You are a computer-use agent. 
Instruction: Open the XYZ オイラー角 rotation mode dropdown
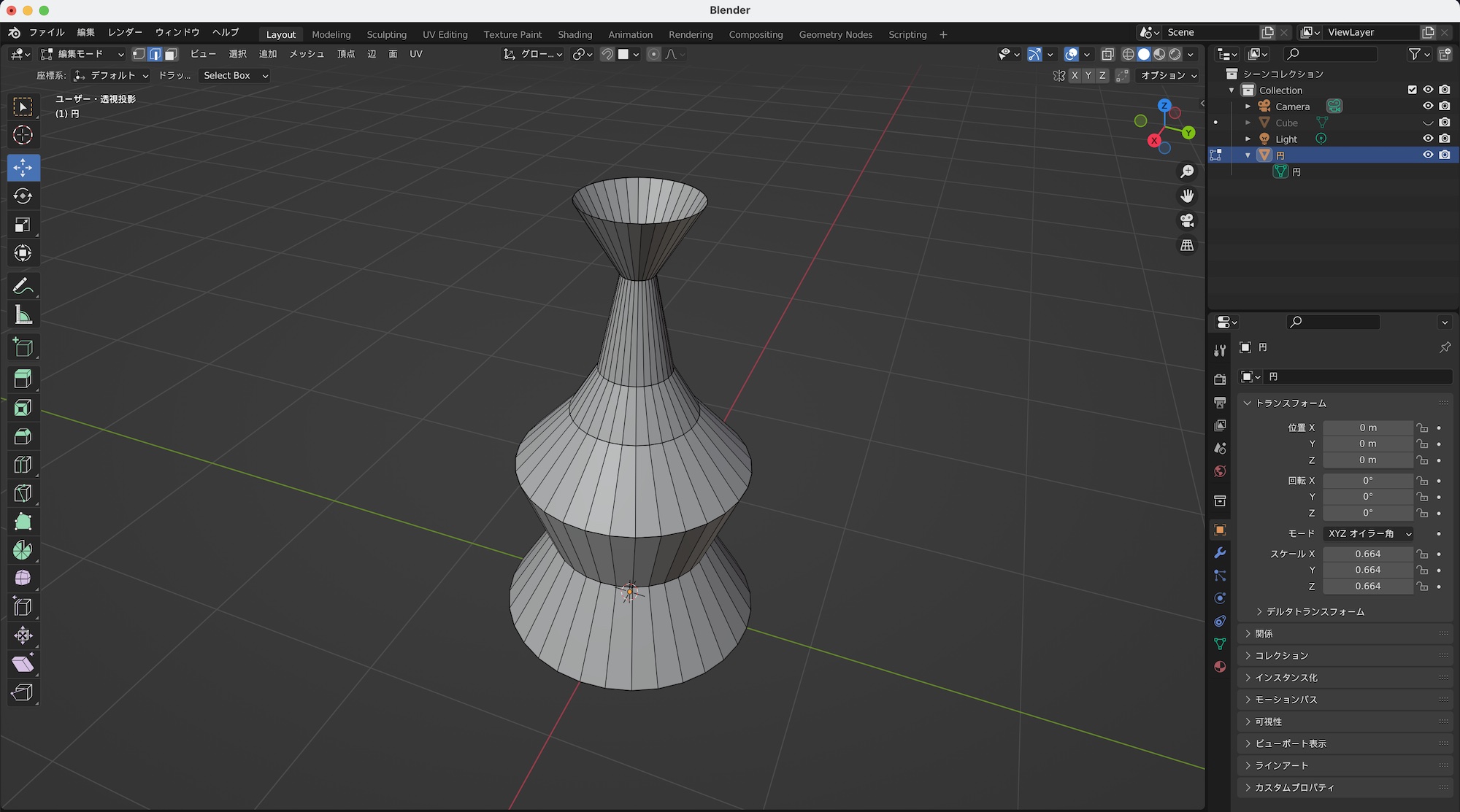(x=1369, y=533)
